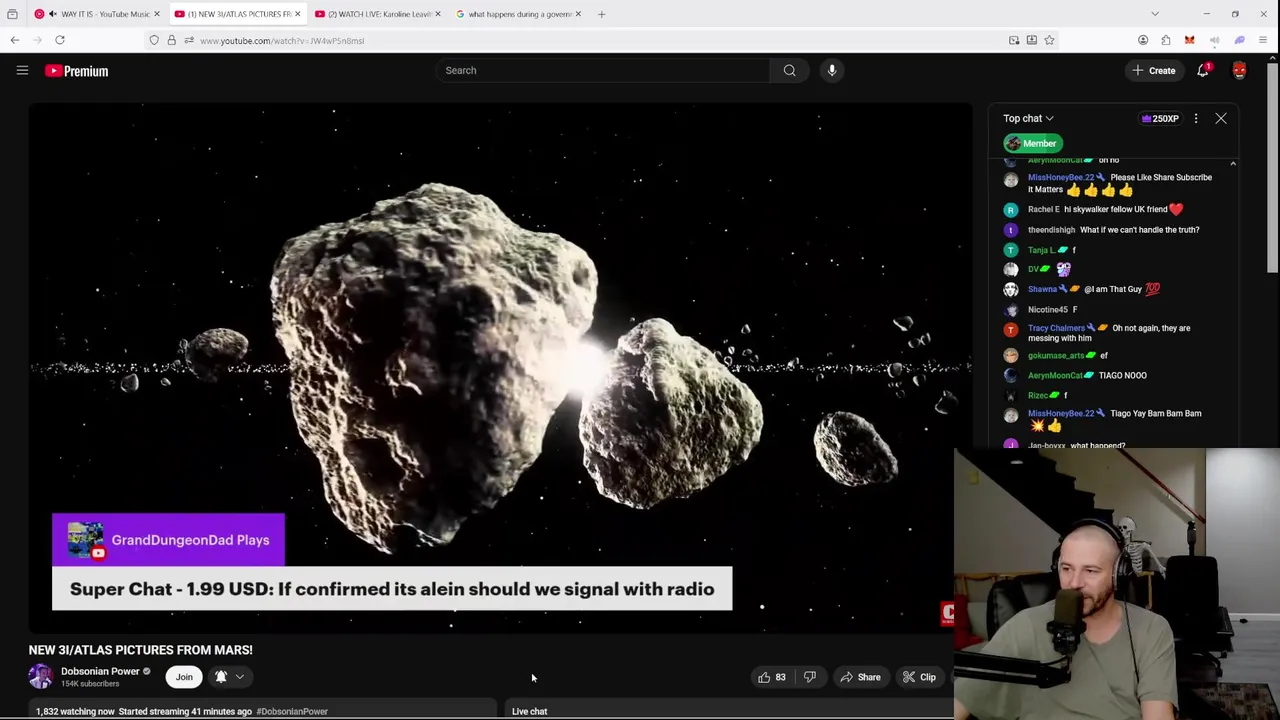
Task: Open Dobsonian Power channel name link
Action: (100, 671)
